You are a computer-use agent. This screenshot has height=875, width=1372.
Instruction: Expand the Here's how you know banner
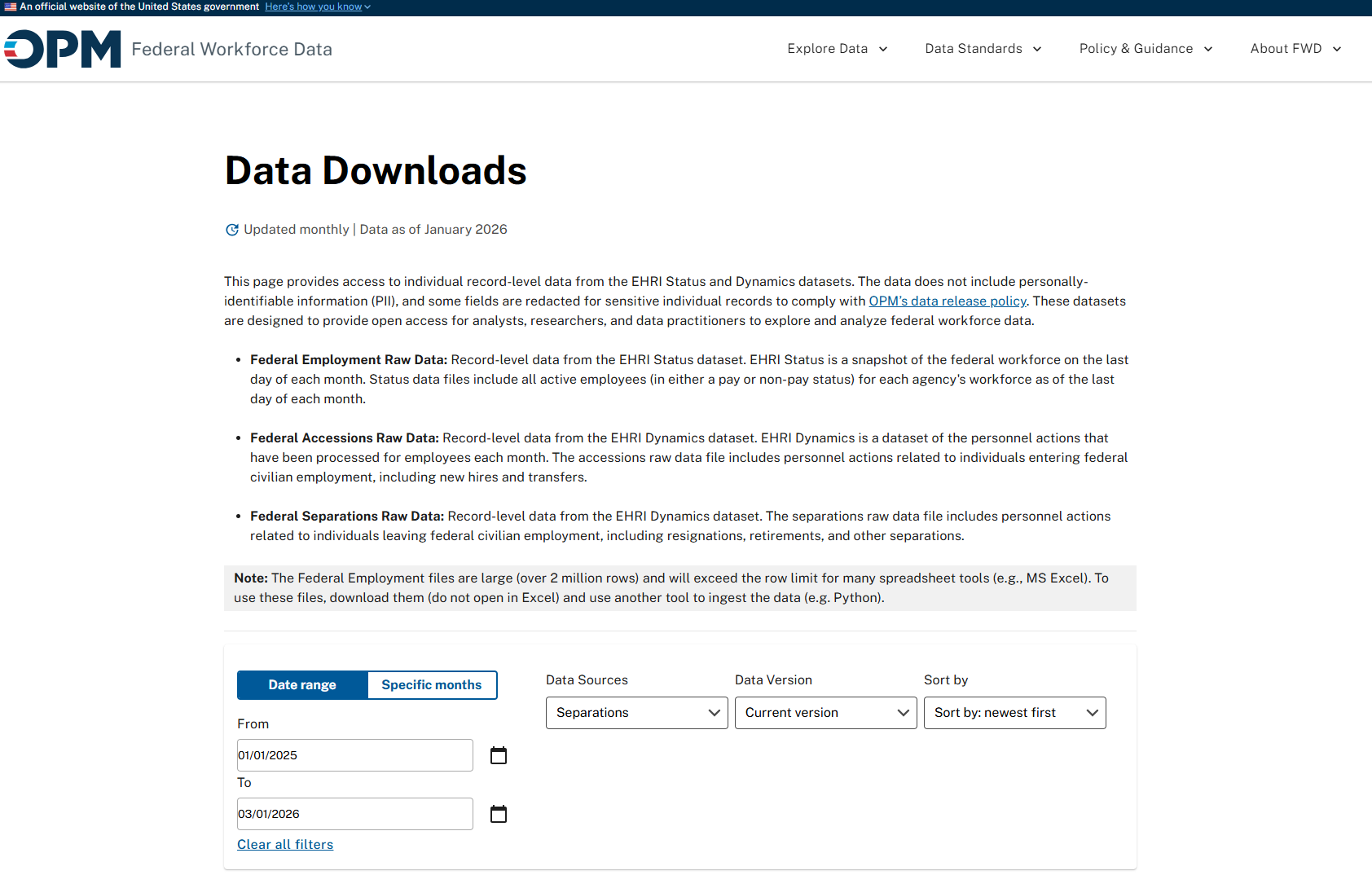pyautogui.click(x=313, y=7)
